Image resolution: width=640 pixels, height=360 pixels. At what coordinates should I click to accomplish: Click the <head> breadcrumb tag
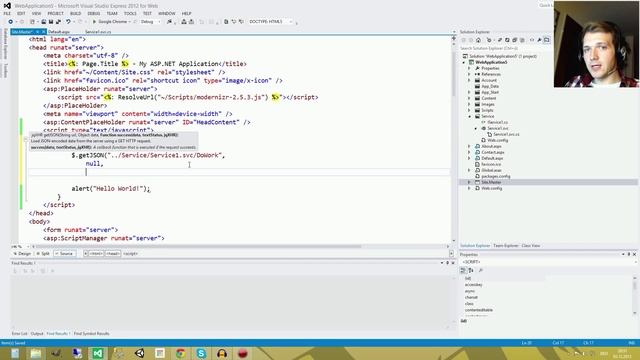click(x=113, y=253)
